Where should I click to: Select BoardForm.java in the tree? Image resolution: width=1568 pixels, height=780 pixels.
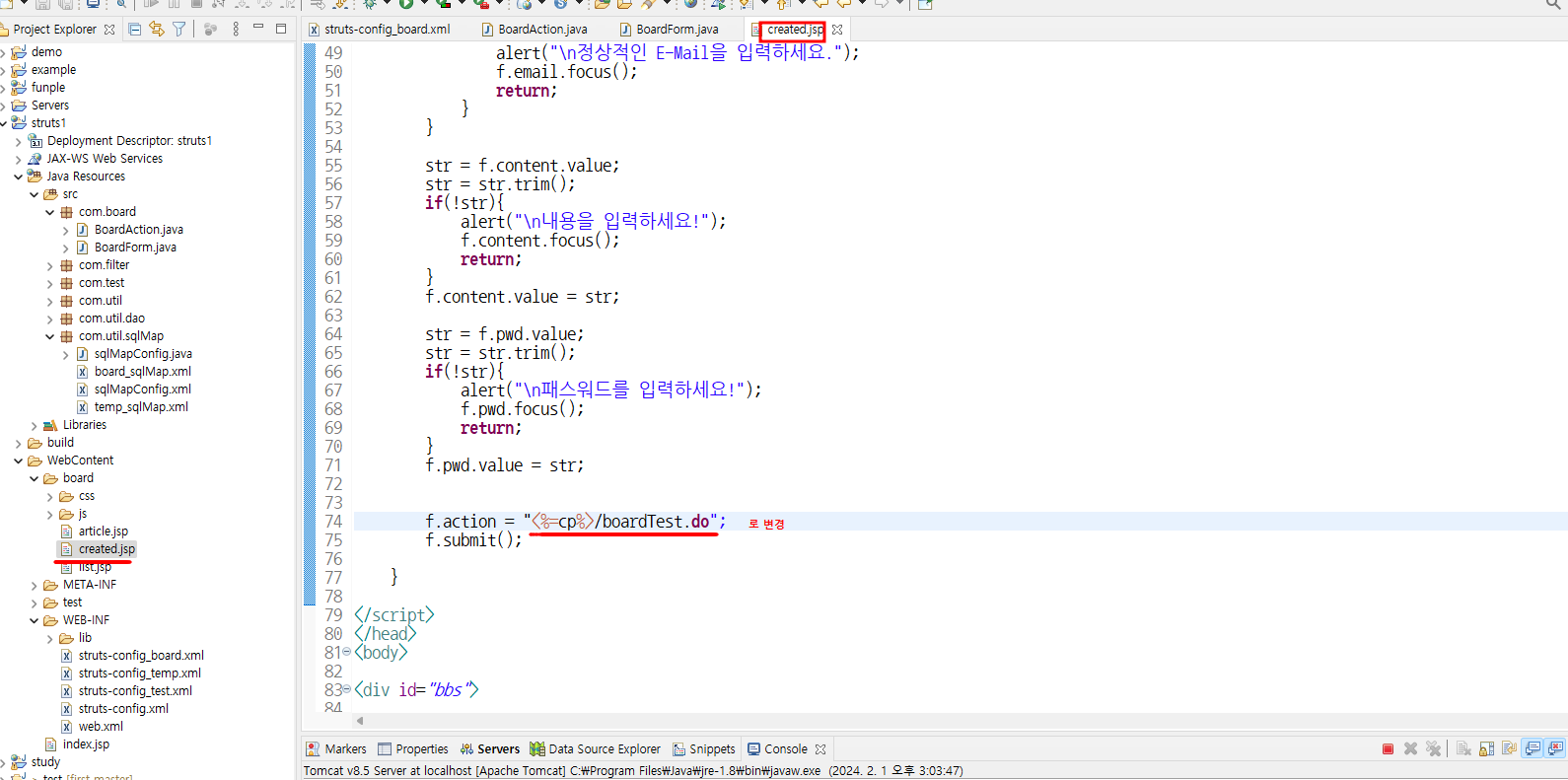pos(135,248)
